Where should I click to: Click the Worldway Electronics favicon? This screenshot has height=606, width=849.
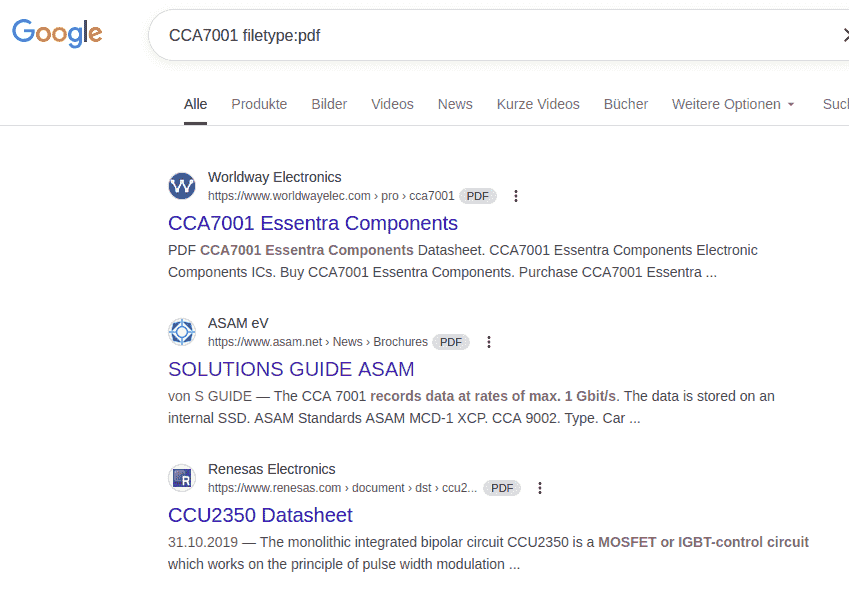[x=182, y=186]
